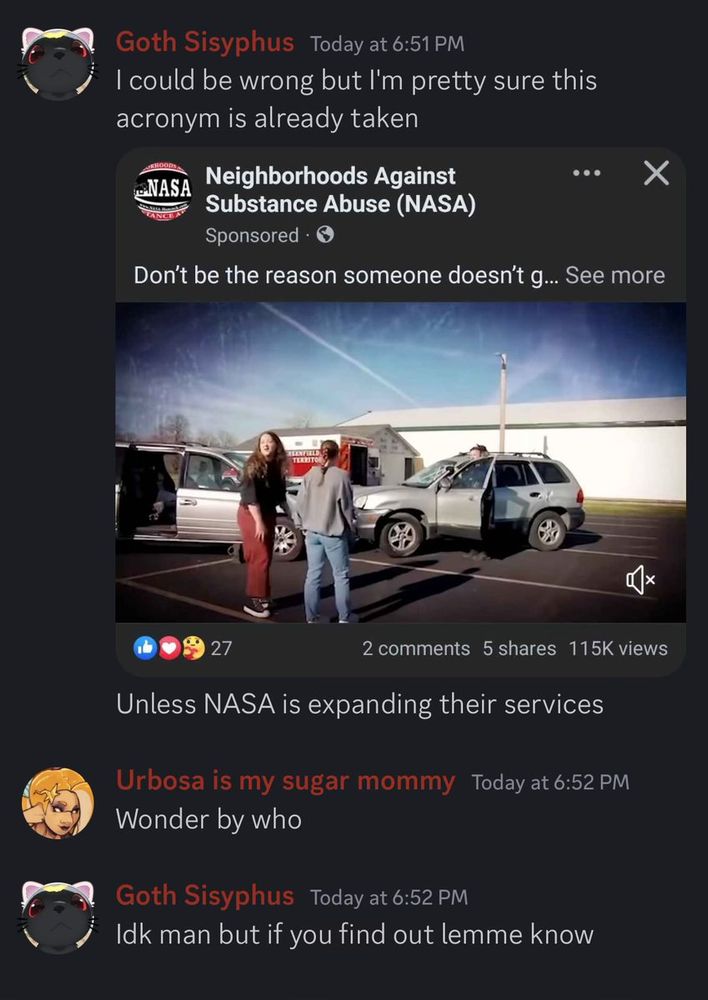Click the Goth Sisyphus username at 6:51 PM
This screenshot has height=1000, width=708.
pyautogui.click(x=205, y=43)
